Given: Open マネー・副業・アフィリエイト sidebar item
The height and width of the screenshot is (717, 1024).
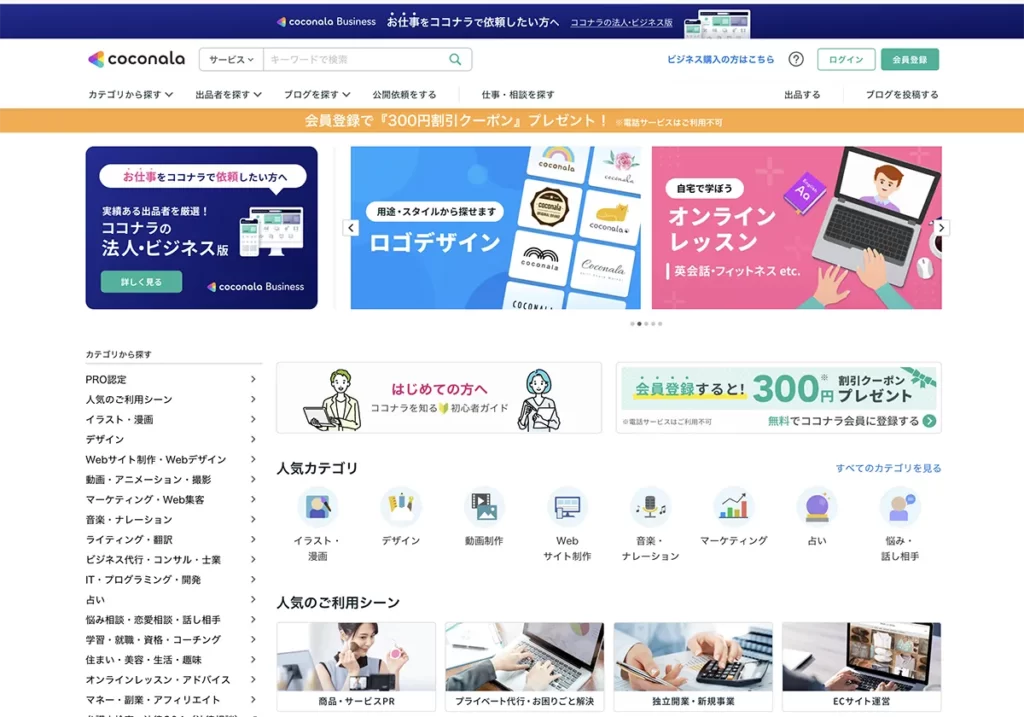Looking at the screenshot, I should coord(171,700).
